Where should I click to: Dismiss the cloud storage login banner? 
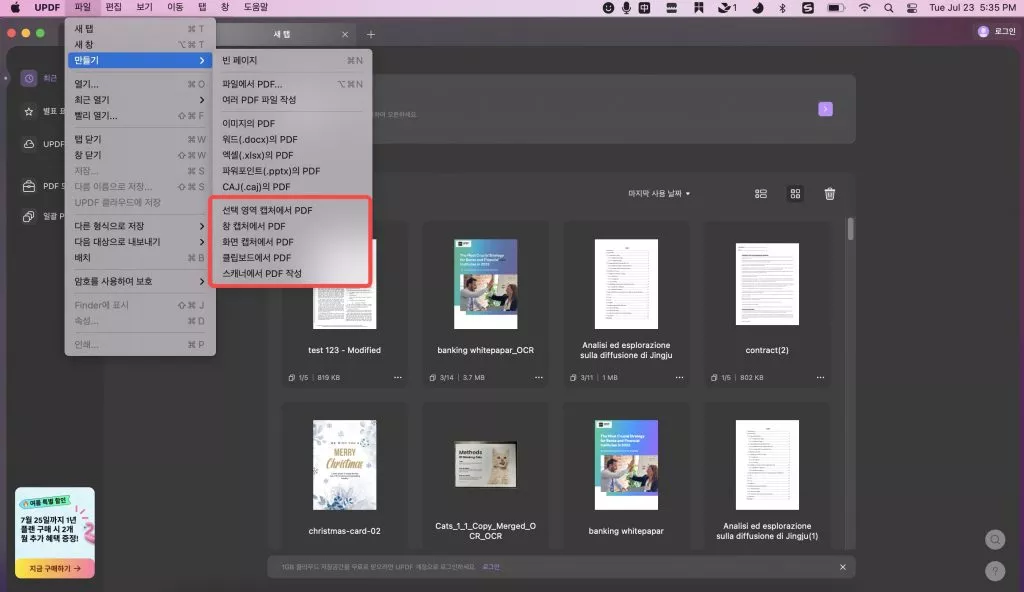click(x=842, y=567)
